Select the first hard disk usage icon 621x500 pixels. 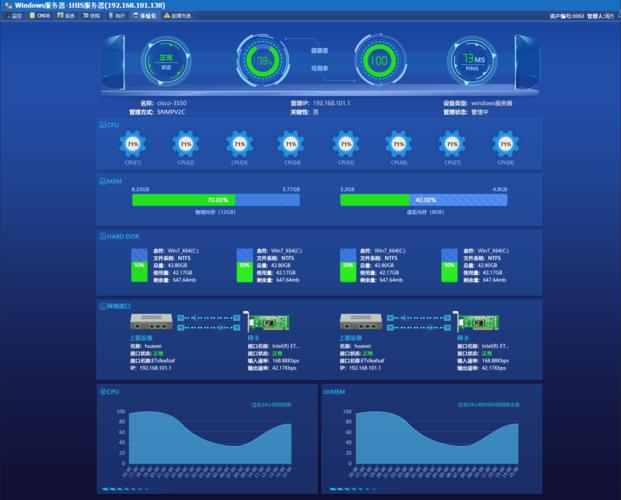(x=139, y=266)
